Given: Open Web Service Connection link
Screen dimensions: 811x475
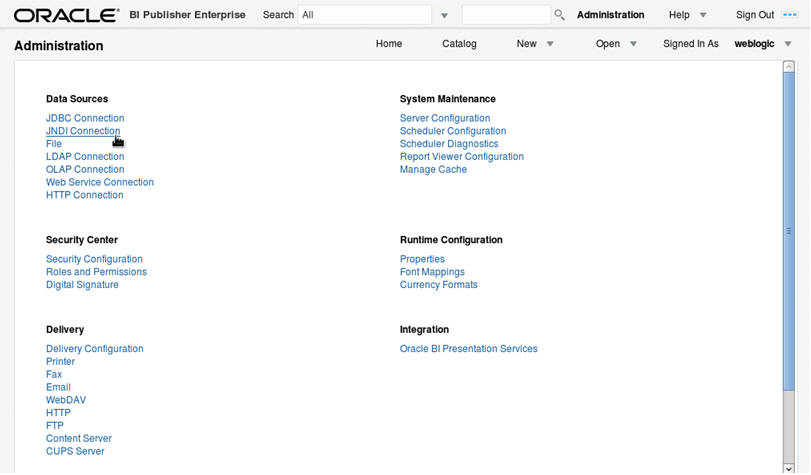Looking at the screenshot, I should [100, 182].
